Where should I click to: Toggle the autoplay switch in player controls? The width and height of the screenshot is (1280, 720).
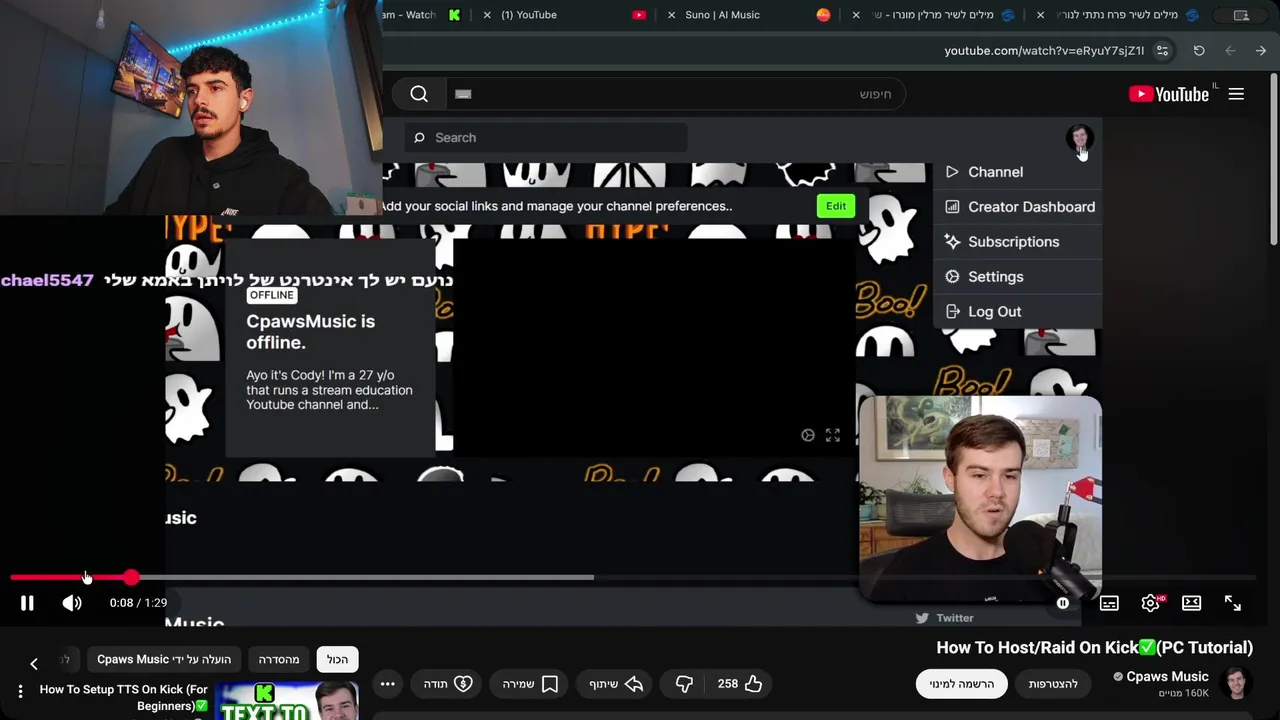(1063, 603)
